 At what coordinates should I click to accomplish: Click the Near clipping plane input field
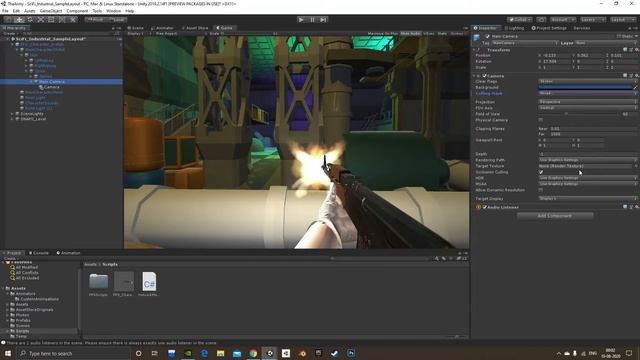pos(593,129)
